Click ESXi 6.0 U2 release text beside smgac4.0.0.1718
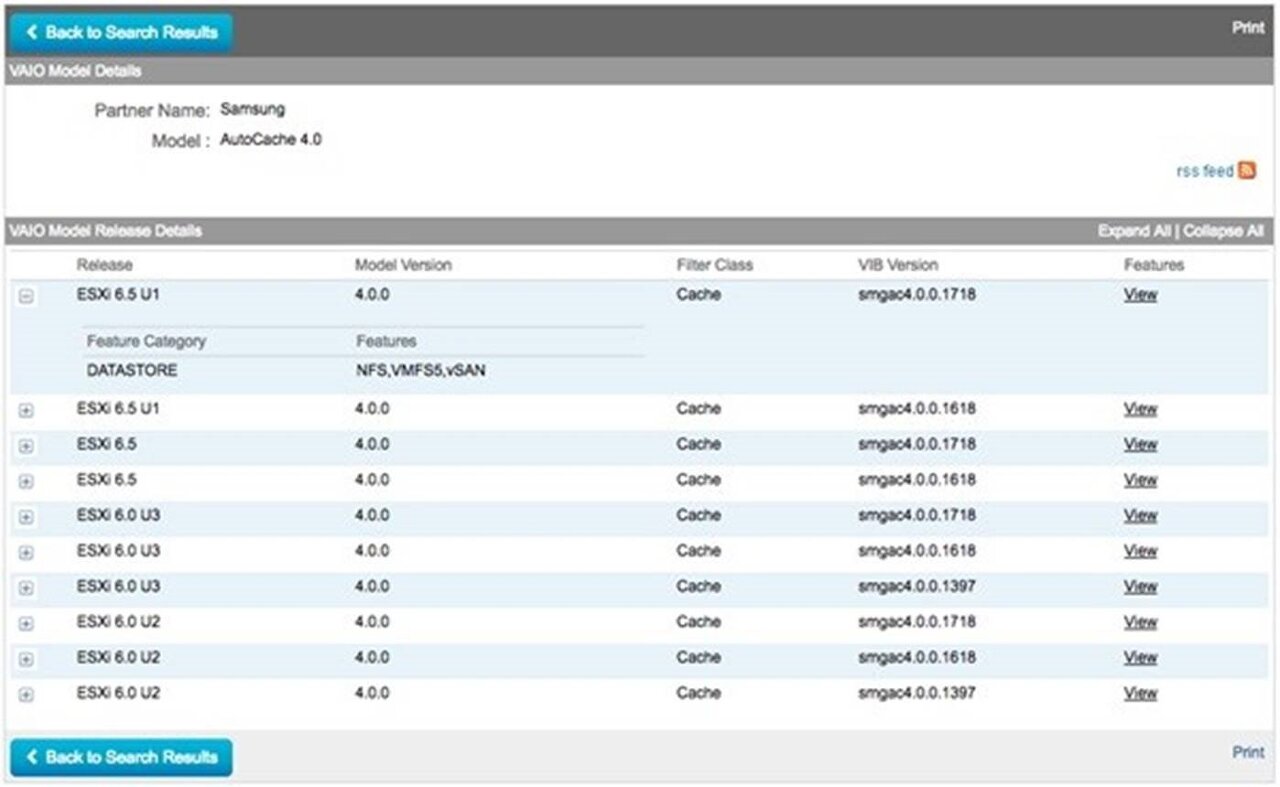The image size is (1280, 787). pyautogui.click(x=118, y=622)
